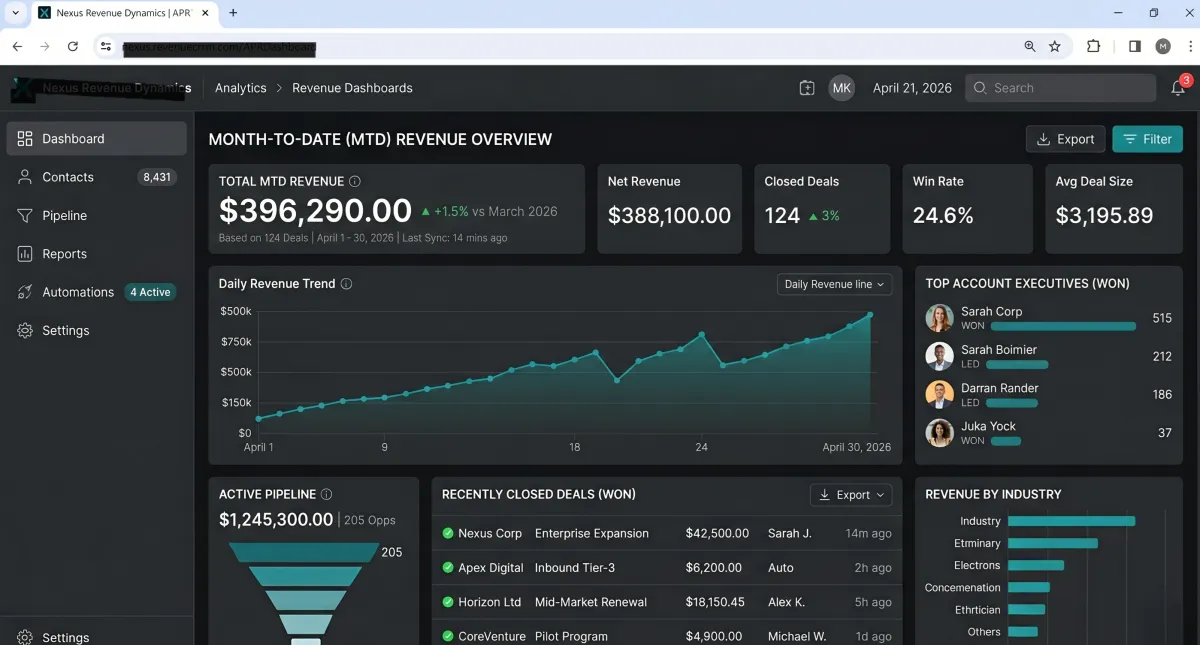Click into the Search field
The image size is (1200, 645).
1060,88
